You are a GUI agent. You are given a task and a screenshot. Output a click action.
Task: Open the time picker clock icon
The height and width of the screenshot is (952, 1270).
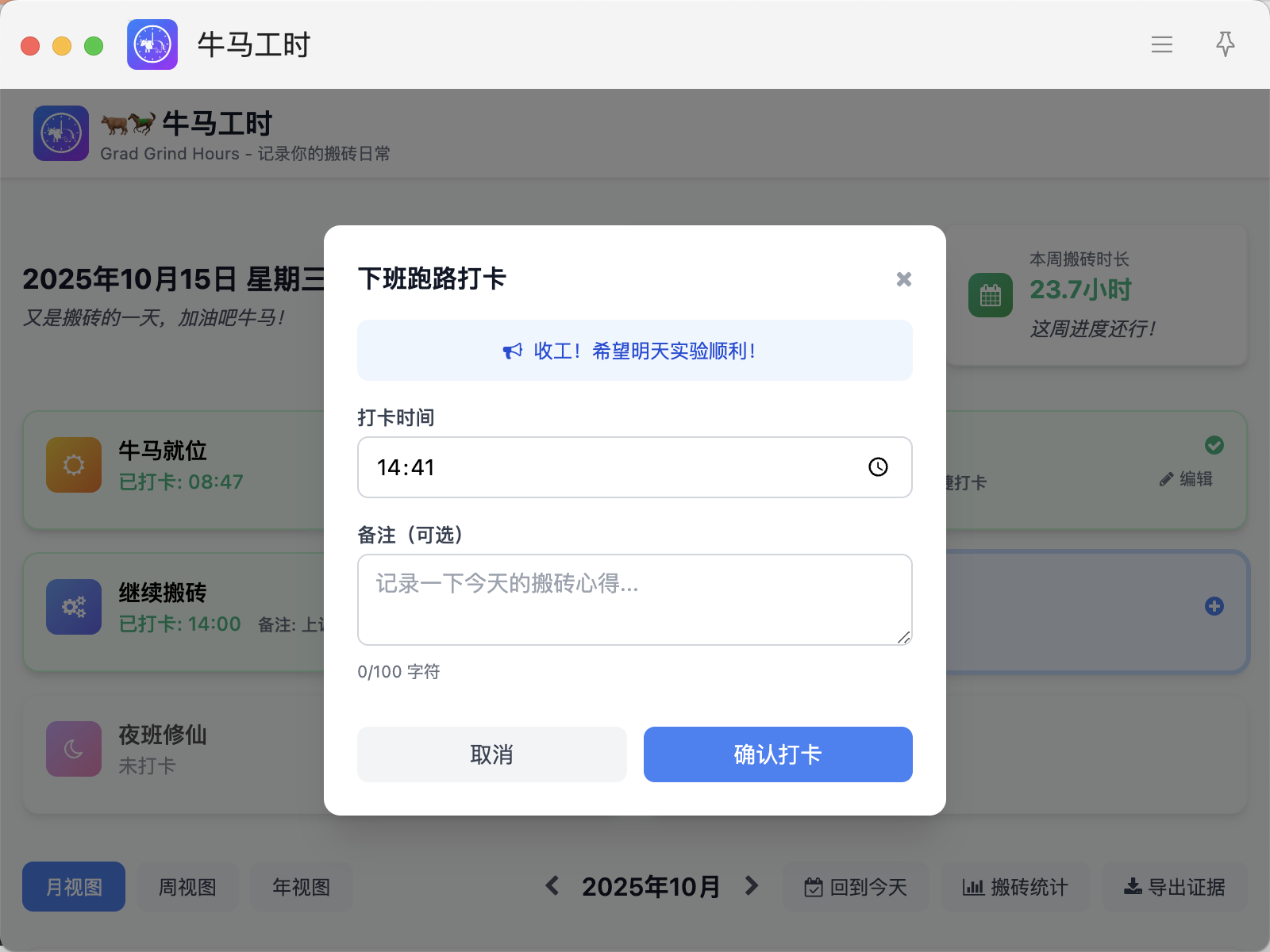[x=878, y=467]
